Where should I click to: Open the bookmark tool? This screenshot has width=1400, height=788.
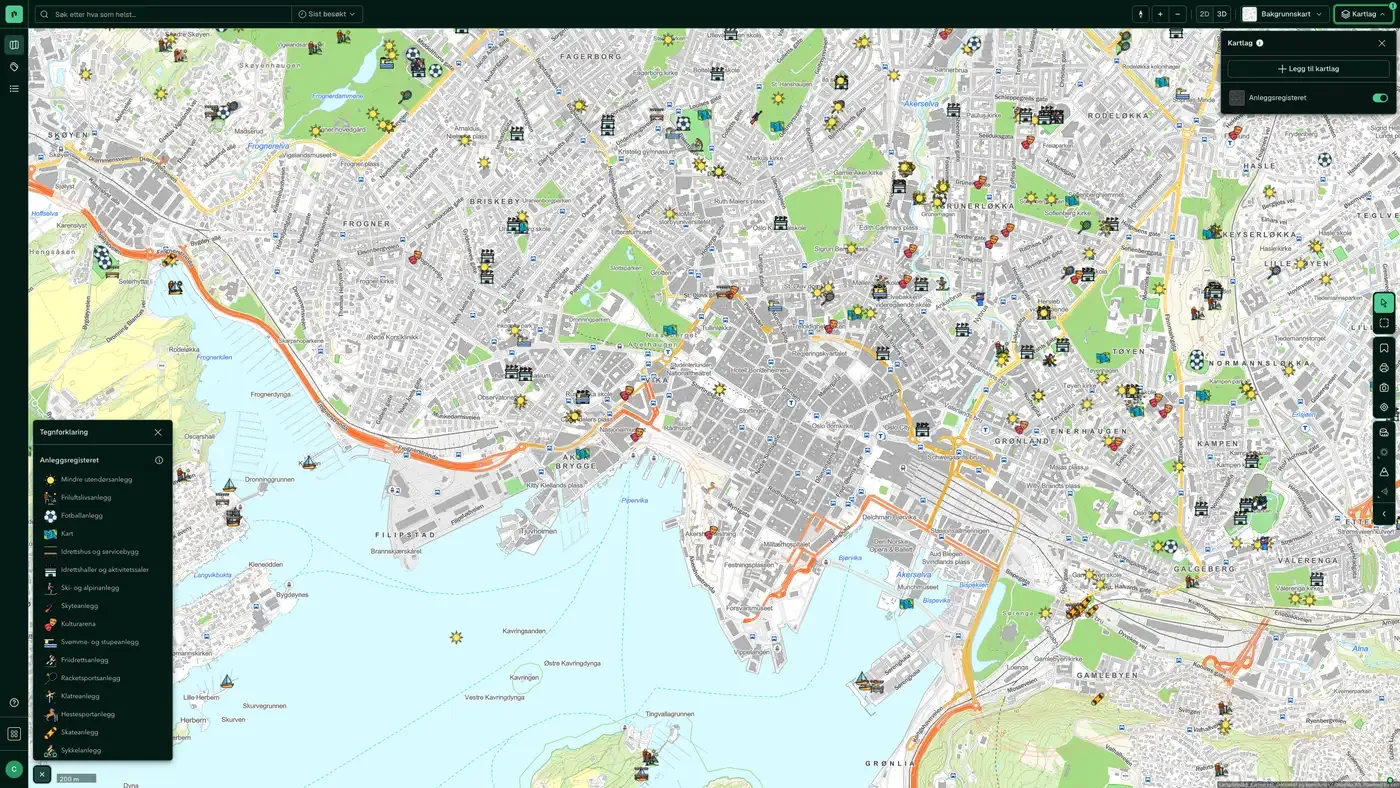[x=1384, y=348]
